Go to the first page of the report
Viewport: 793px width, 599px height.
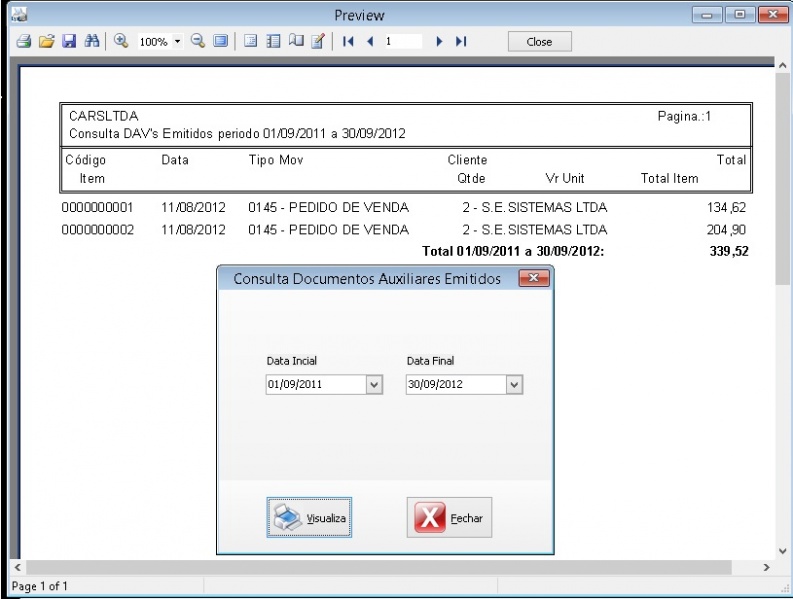click(x=349, y=42)
